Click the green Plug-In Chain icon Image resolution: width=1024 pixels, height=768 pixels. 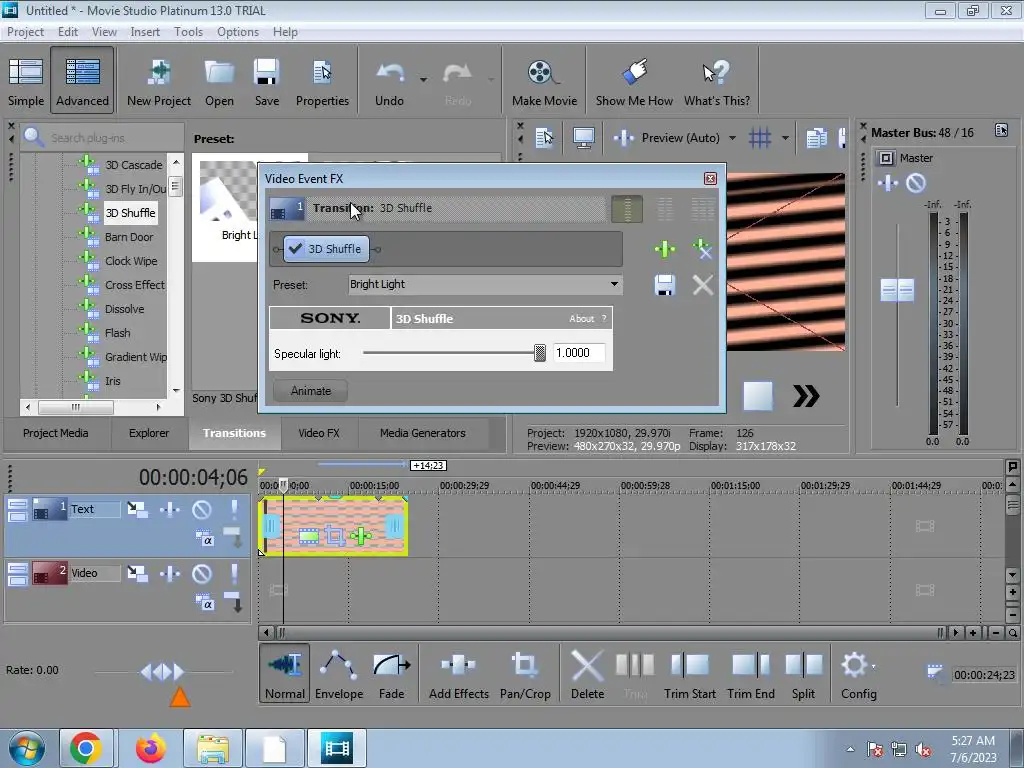coord(665,249)
